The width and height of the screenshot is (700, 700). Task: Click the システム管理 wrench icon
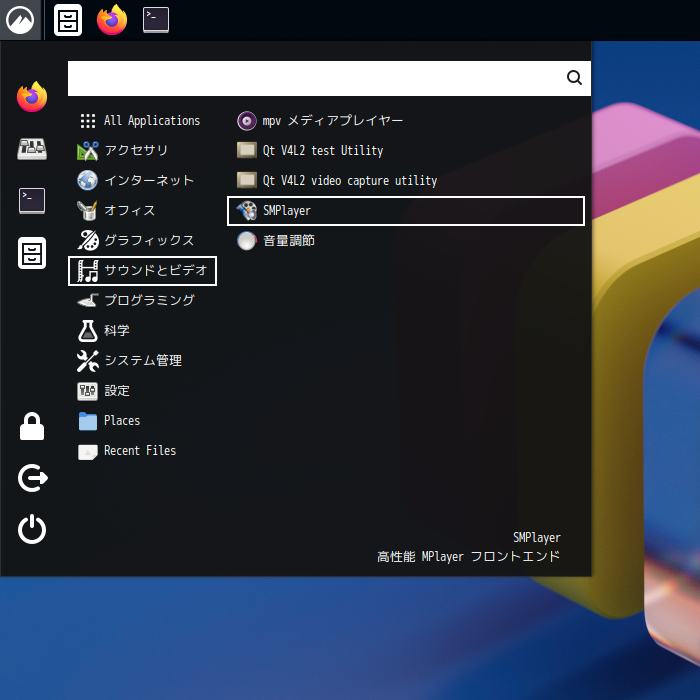pyautogui.click(x=88, y=361)
